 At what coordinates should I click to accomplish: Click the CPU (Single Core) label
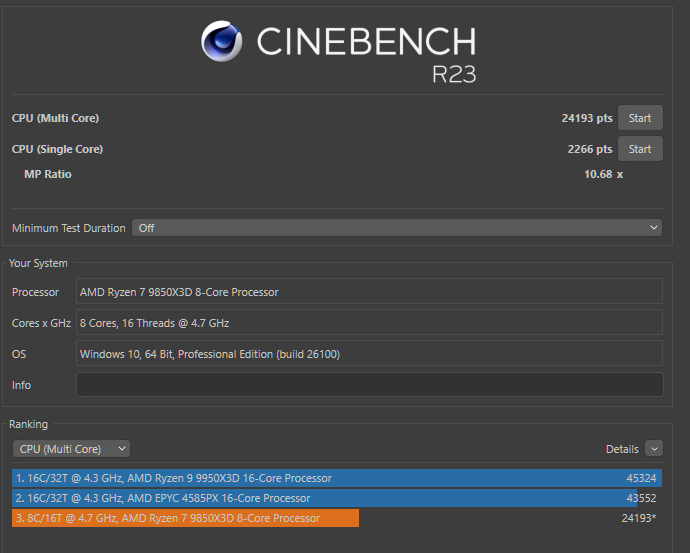tap(57, 149)
